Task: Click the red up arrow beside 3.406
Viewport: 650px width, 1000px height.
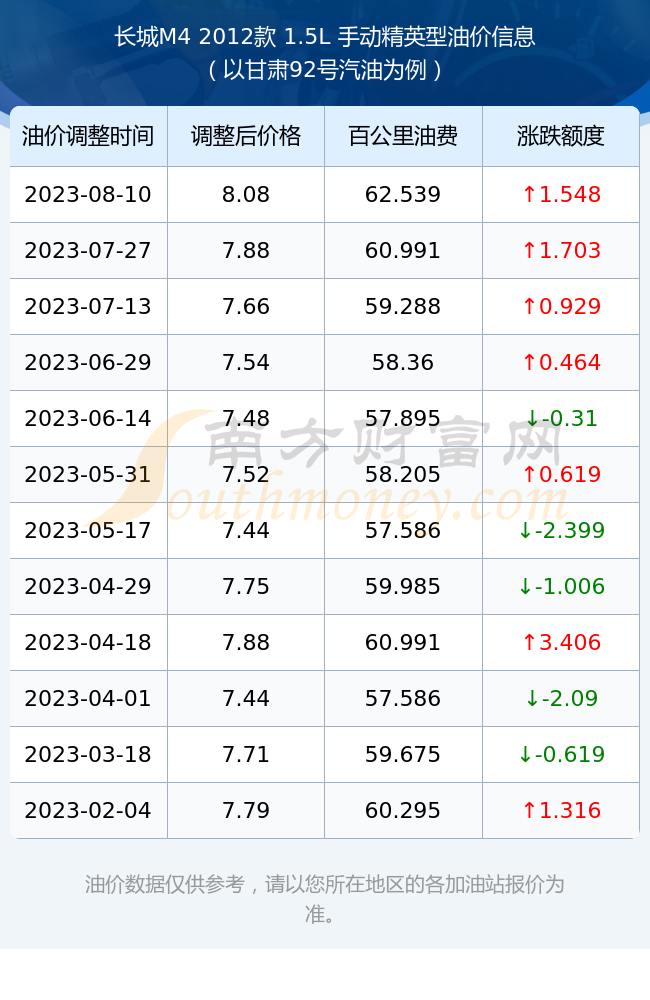Action: coord(529,642)
